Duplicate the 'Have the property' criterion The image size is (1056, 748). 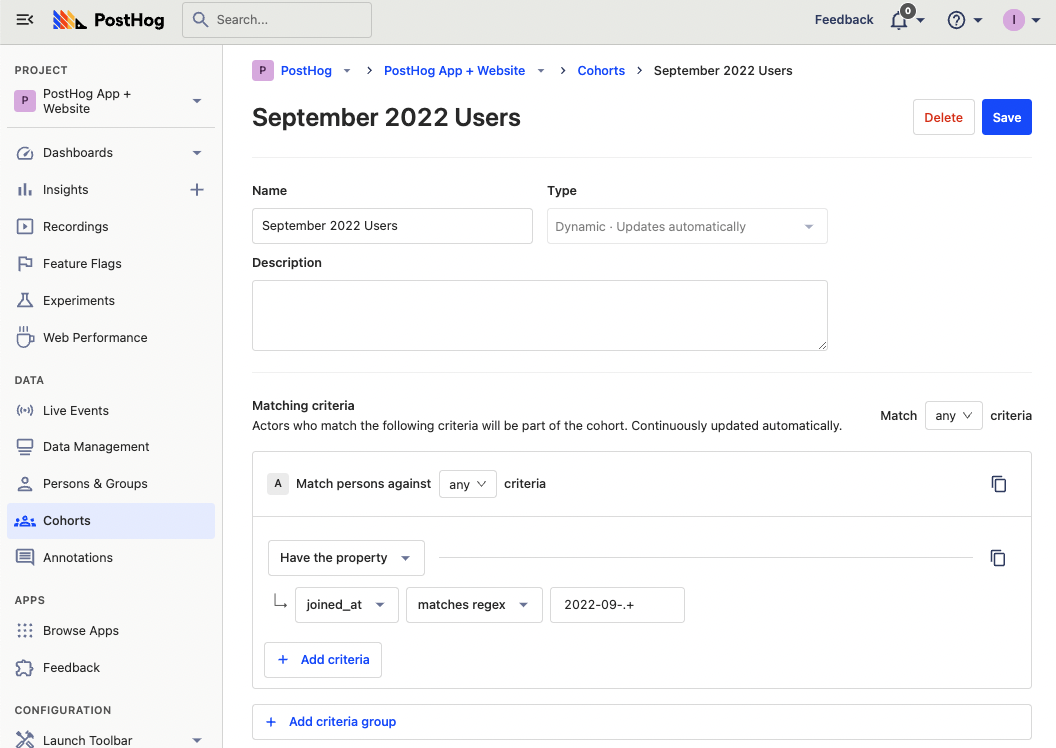coord(997,558)
